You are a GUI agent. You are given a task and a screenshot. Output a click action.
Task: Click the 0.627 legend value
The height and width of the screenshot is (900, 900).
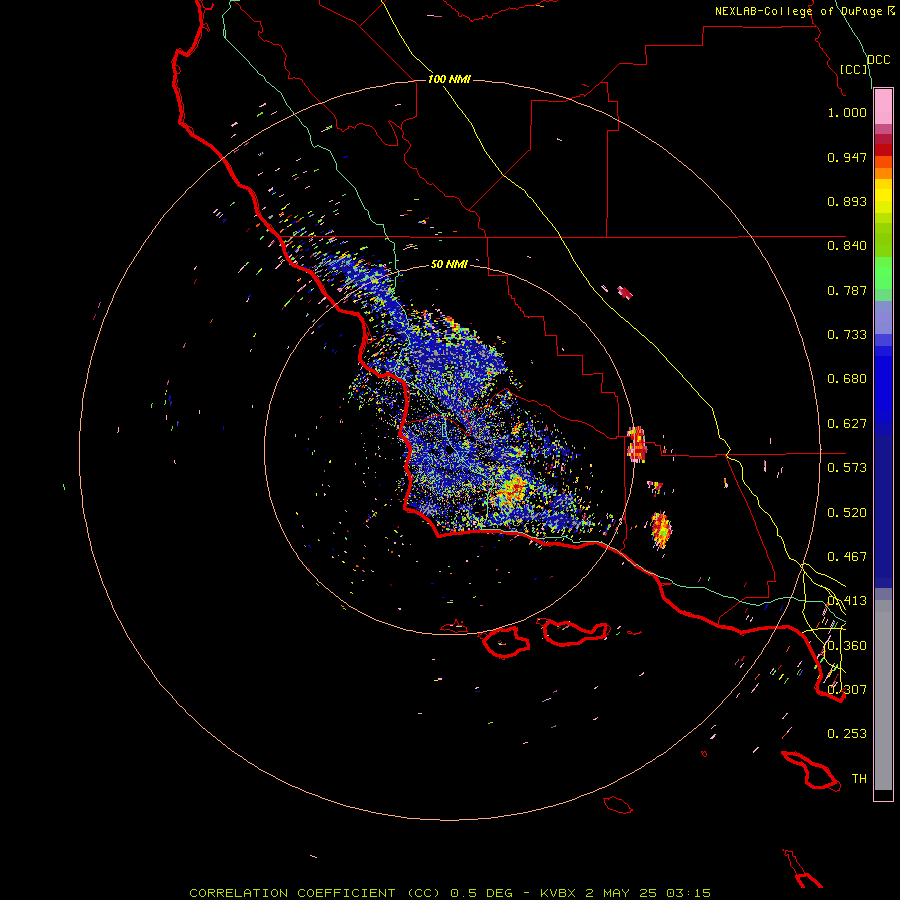(847, 424)
